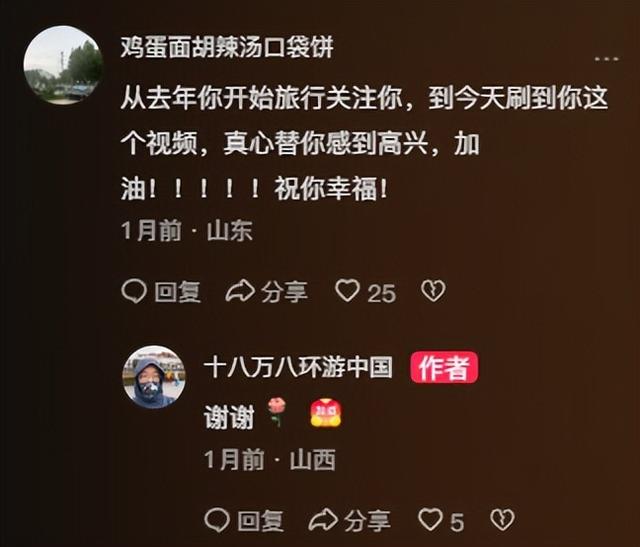This screenshot has width=640, height=547.
Task: Open avatar of 十八万八环游中国
Action: pos(154,377)
